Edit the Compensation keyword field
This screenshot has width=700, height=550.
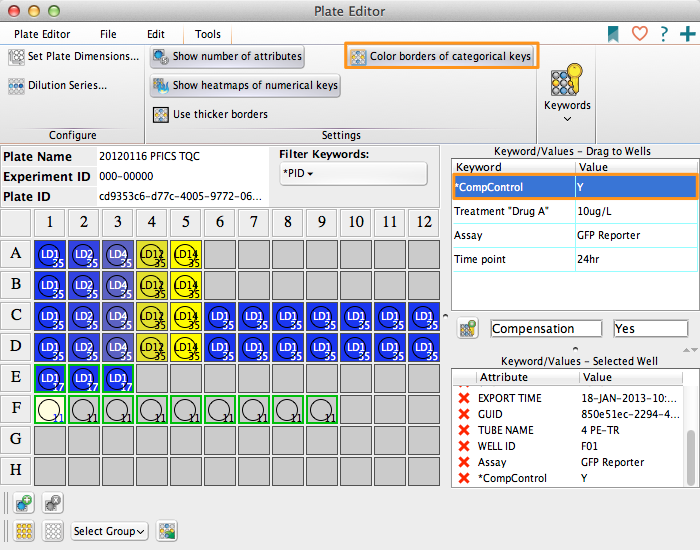[546, 329]
